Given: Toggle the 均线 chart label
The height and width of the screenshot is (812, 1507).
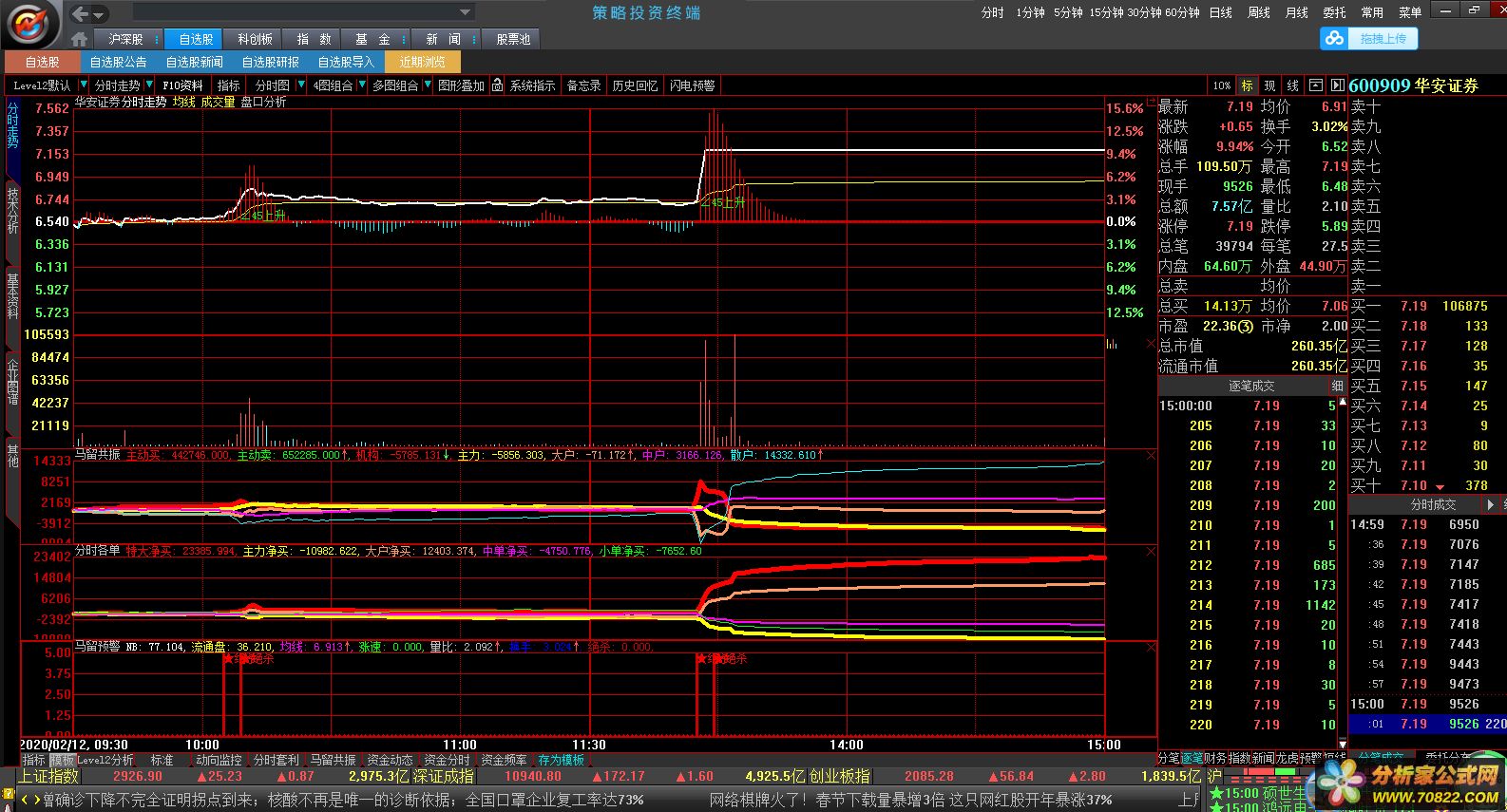Looking at the screenshot, I should 184,102.
